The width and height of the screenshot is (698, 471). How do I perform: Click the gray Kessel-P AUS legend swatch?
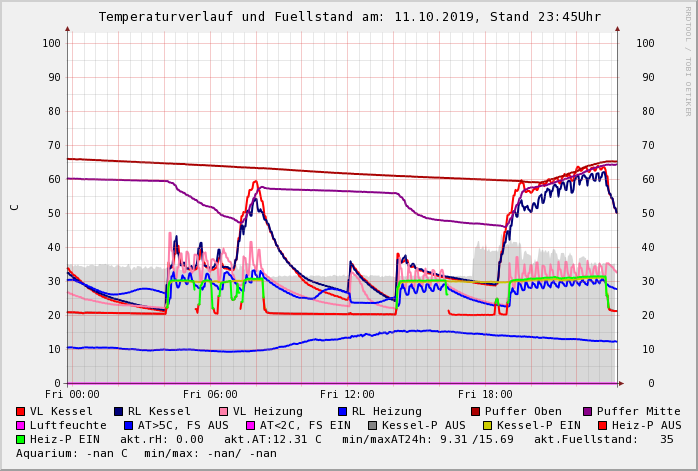tap(372, 425)
